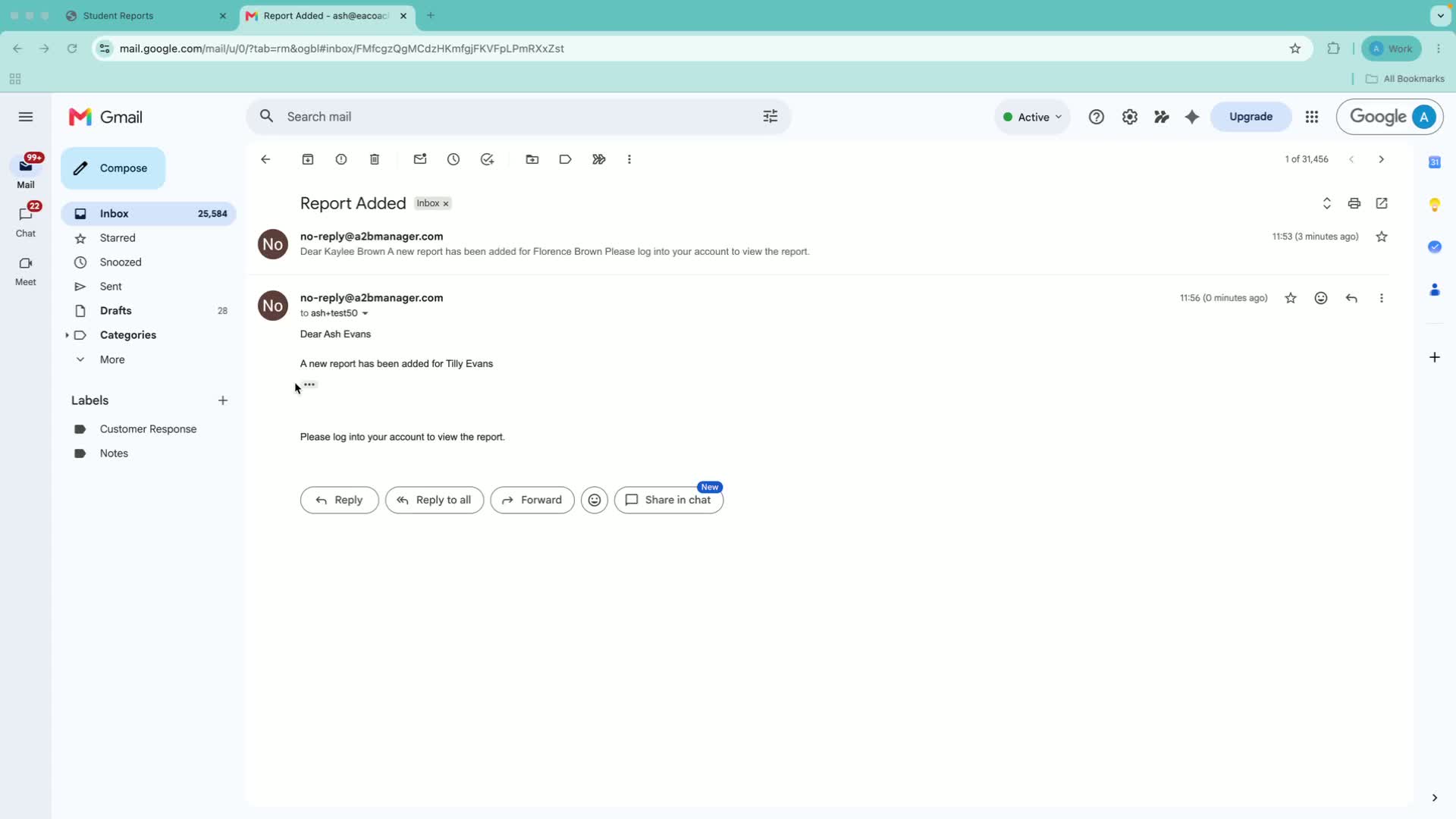The height and width of the screenshot is (819, 1456).
Task: Open a new browser tab
Action: tap(431, 15)
